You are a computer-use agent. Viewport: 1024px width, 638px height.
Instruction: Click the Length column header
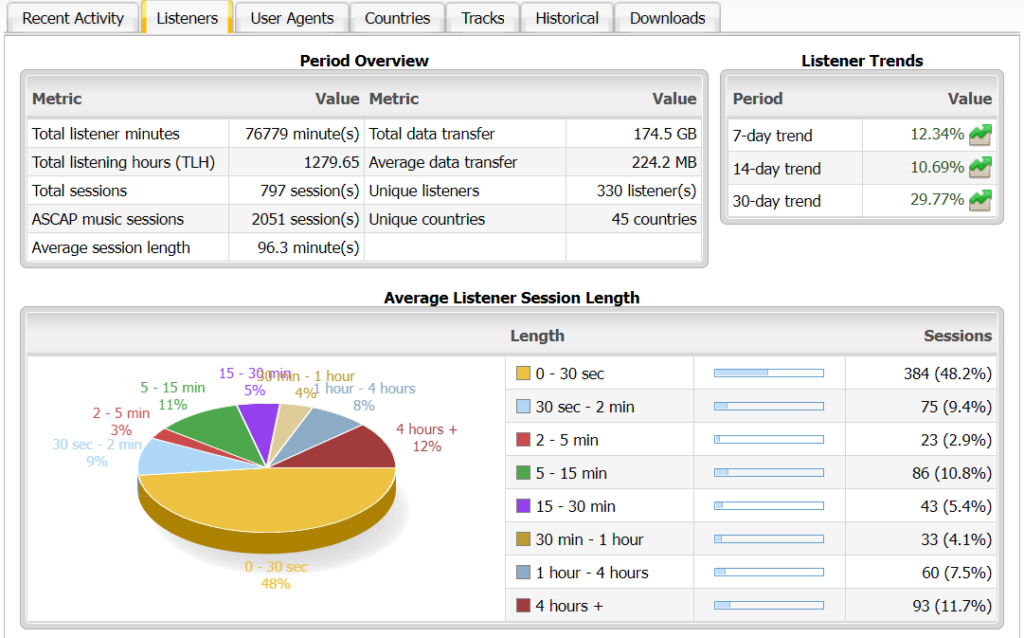tap(537, 336)
